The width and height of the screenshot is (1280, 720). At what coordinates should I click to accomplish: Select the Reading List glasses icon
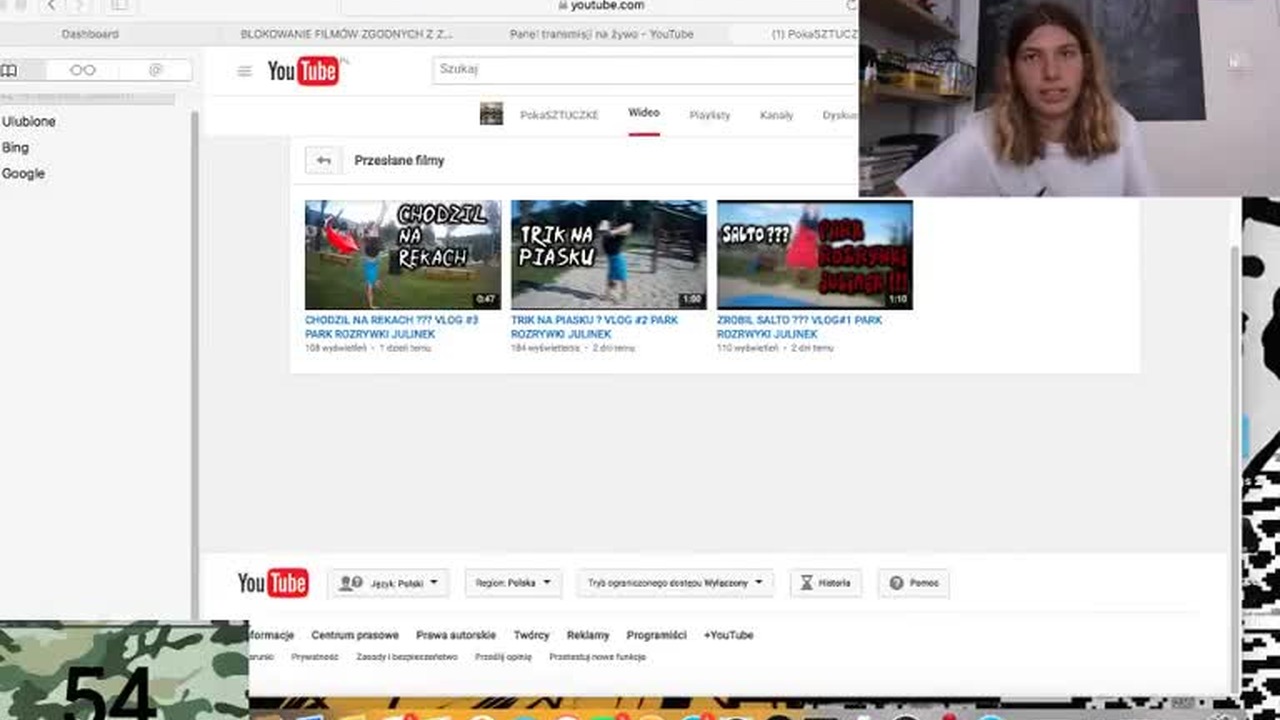[x=83, y=70]
